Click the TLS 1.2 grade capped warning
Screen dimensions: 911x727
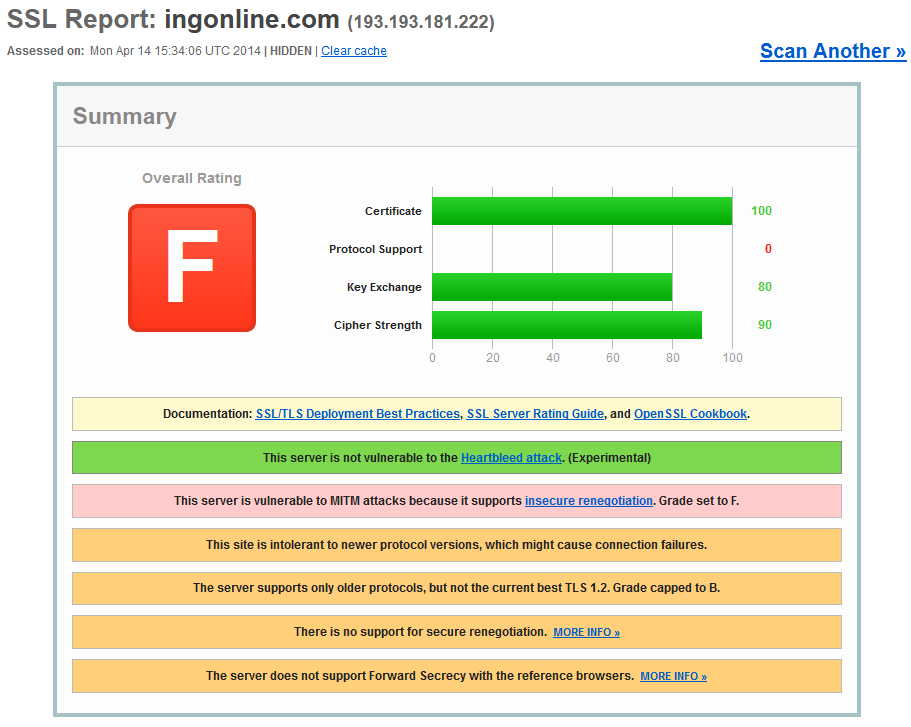click(457, 588)
